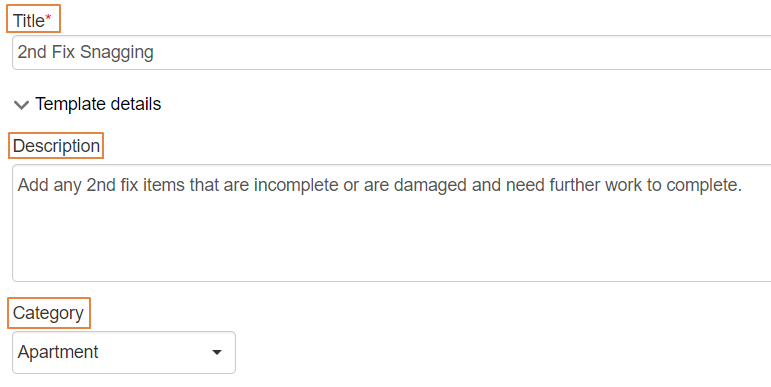The image size is (771, 387).
Task: Click the Category dropdown arrow icon
Action: click(216, 352)
